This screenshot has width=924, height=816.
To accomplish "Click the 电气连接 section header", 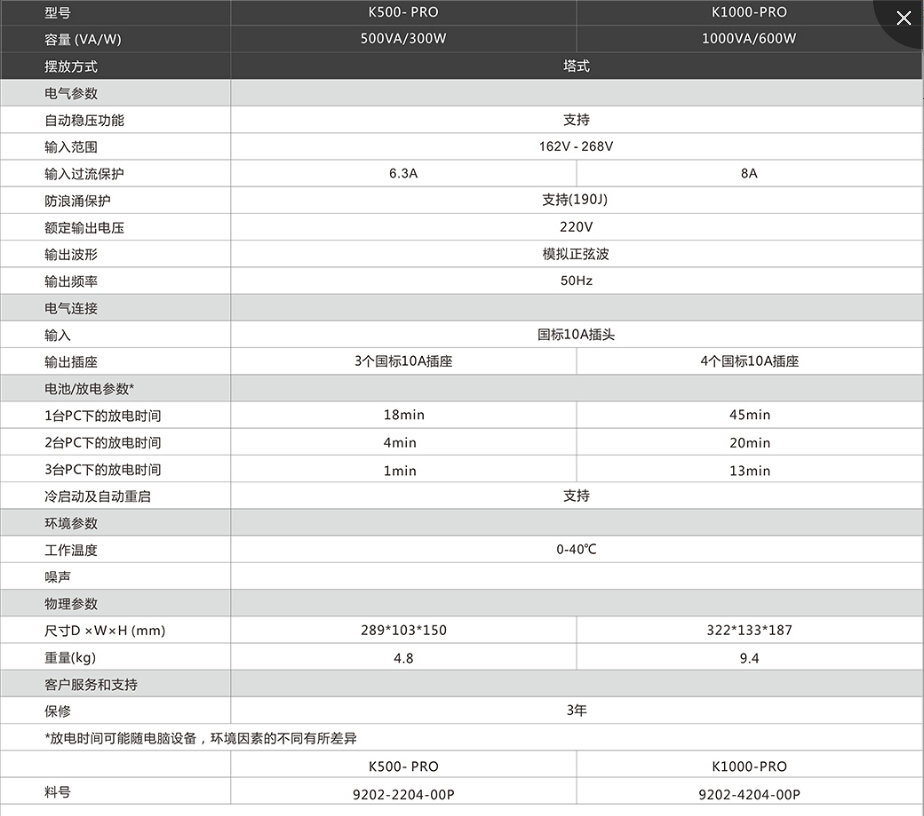I will click(x=71, y=308).
